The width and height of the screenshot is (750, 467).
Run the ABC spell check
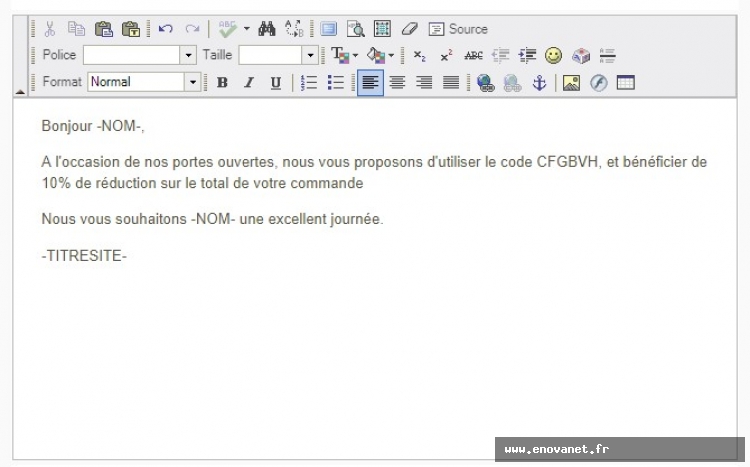pyautogui.click(x=227, y=29)
